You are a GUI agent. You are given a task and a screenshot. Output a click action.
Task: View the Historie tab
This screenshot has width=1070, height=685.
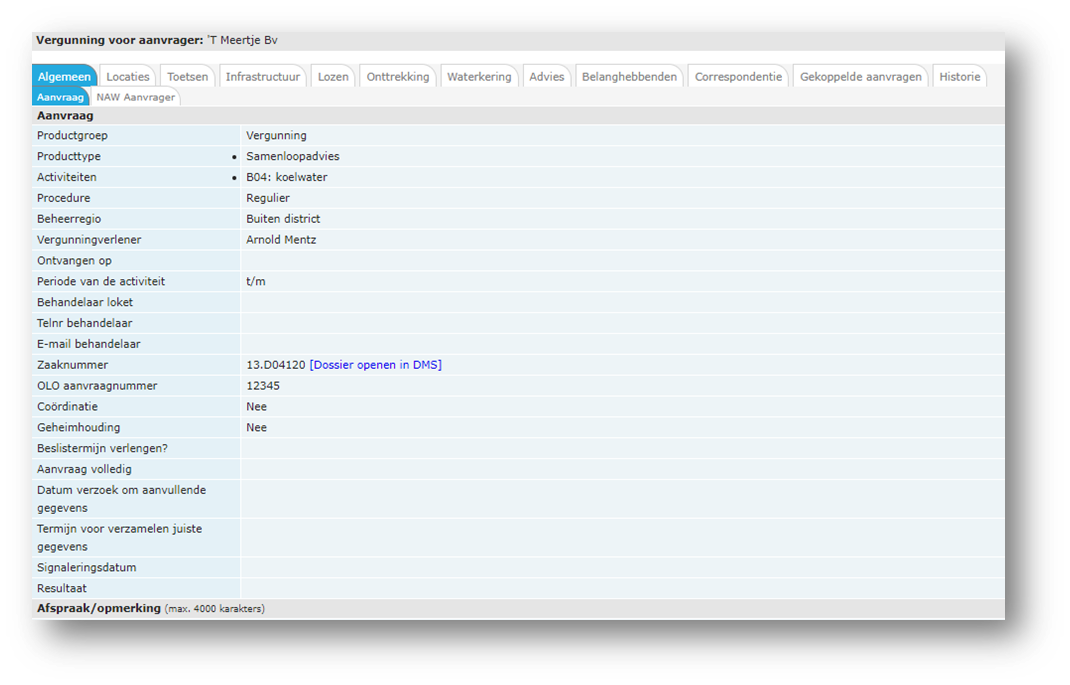(x=959, y=77)
